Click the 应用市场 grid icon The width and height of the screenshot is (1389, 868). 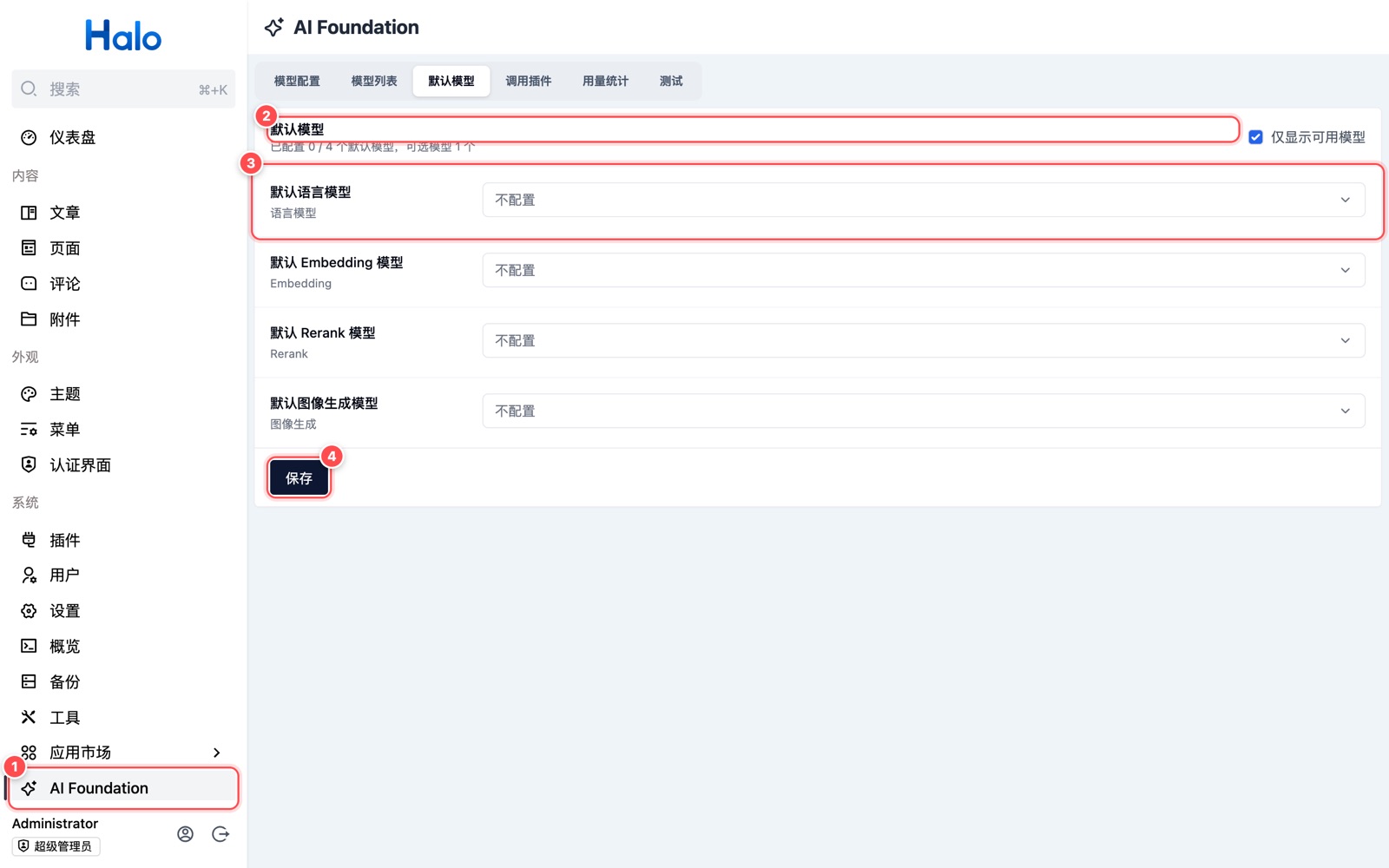coord(29,753)
